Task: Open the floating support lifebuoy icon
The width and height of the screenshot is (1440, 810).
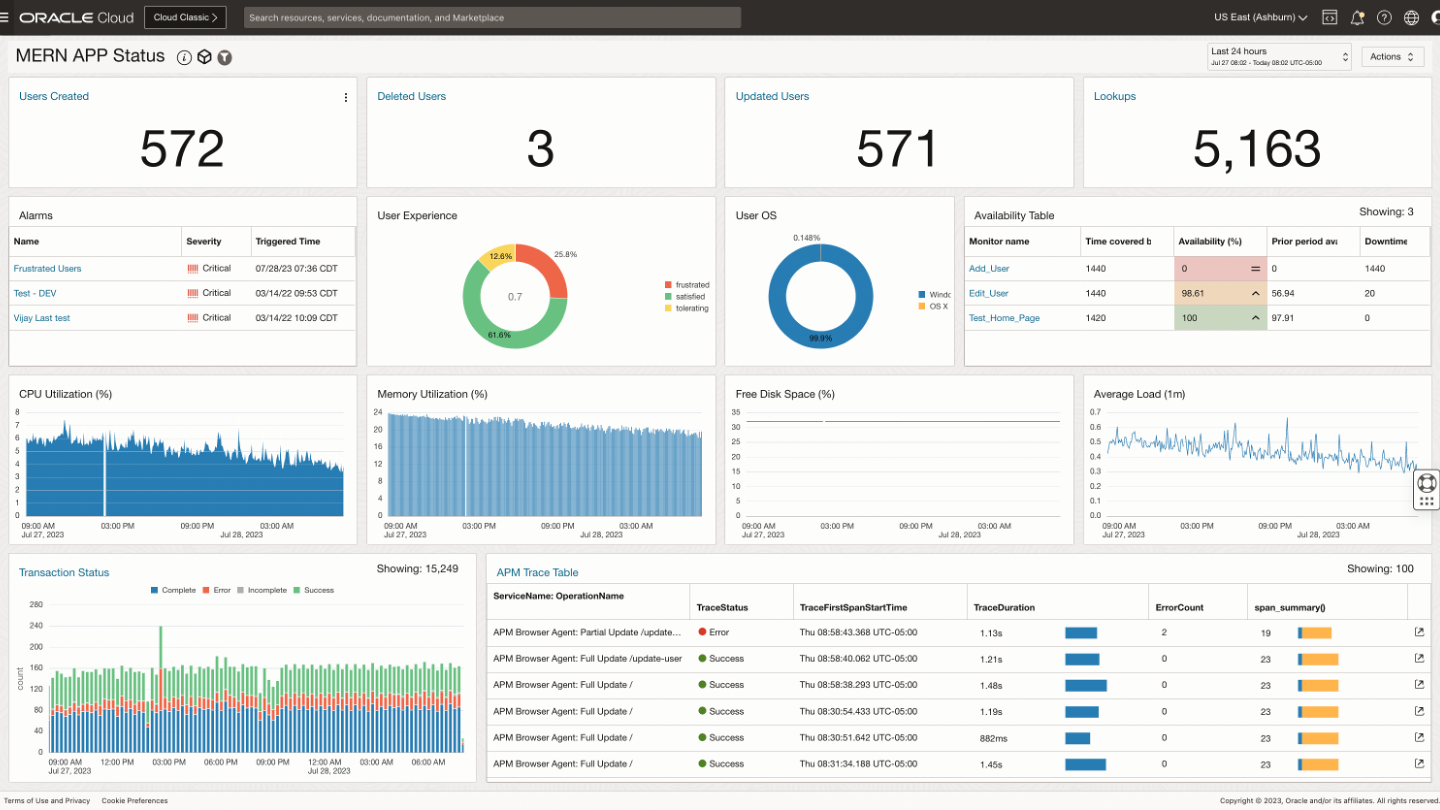Action: (1426, 483)
